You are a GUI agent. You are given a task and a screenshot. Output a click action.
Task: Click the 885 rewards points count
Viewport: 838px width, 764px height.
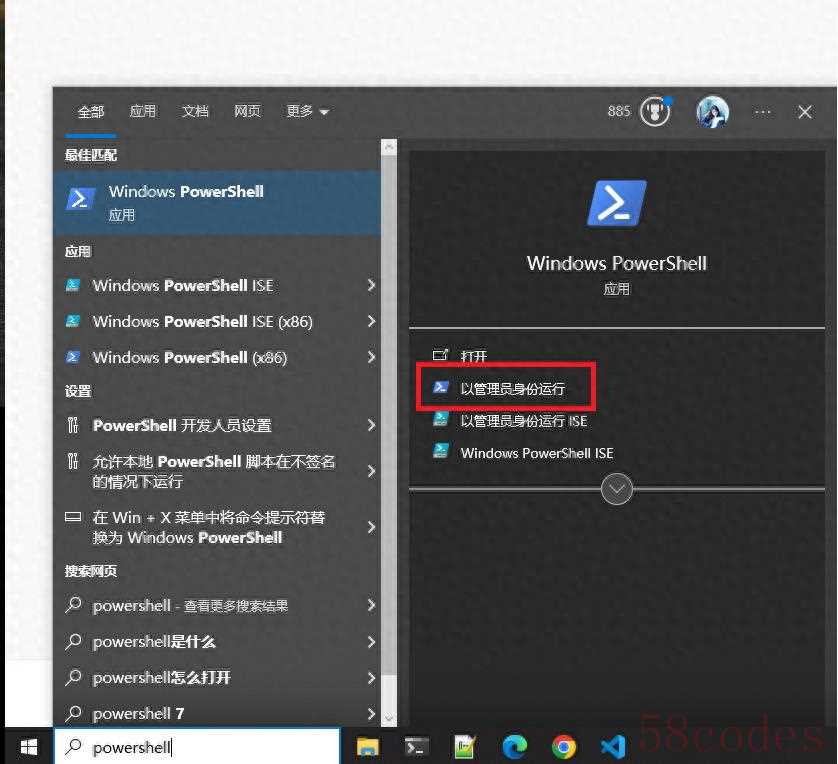click(x=619, y=111)
